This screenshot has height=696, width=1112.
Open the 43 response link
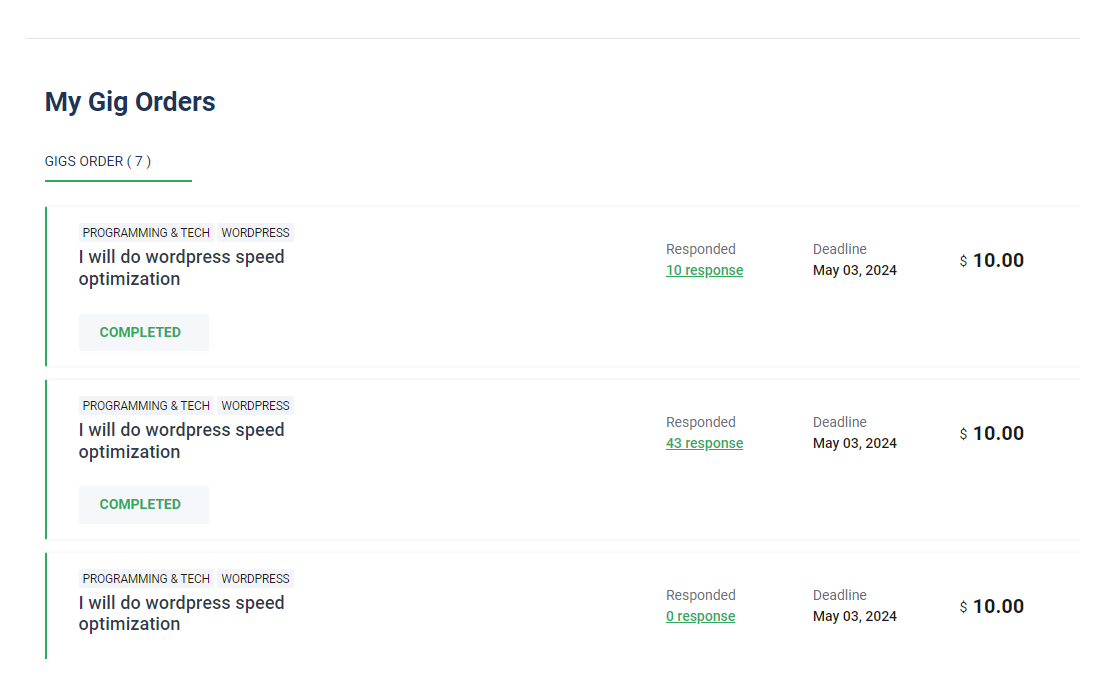pyautogui.click(x=704, y=443)
